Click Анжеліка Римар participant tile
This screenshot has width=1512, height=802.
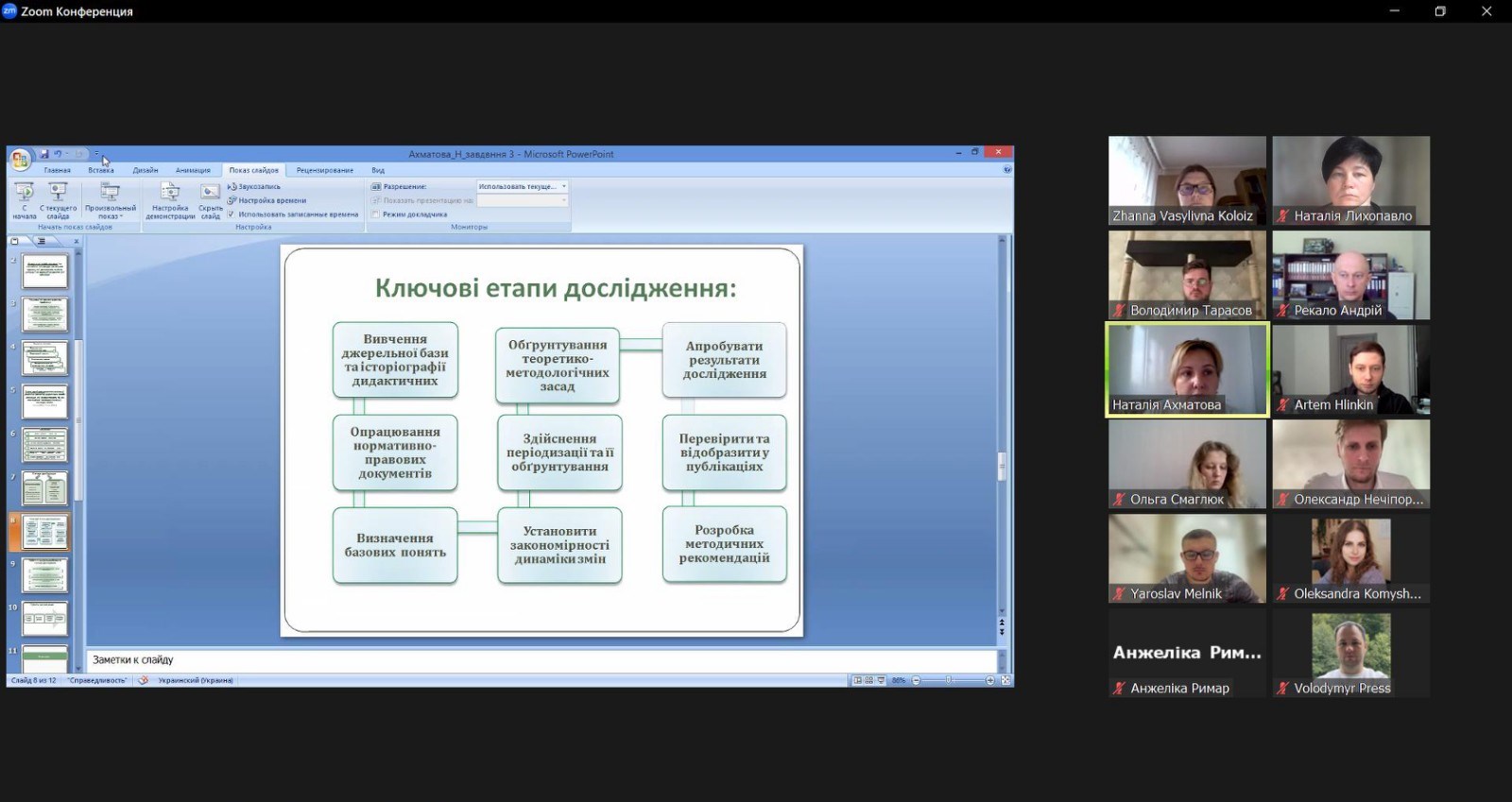tap(1187, 653)
